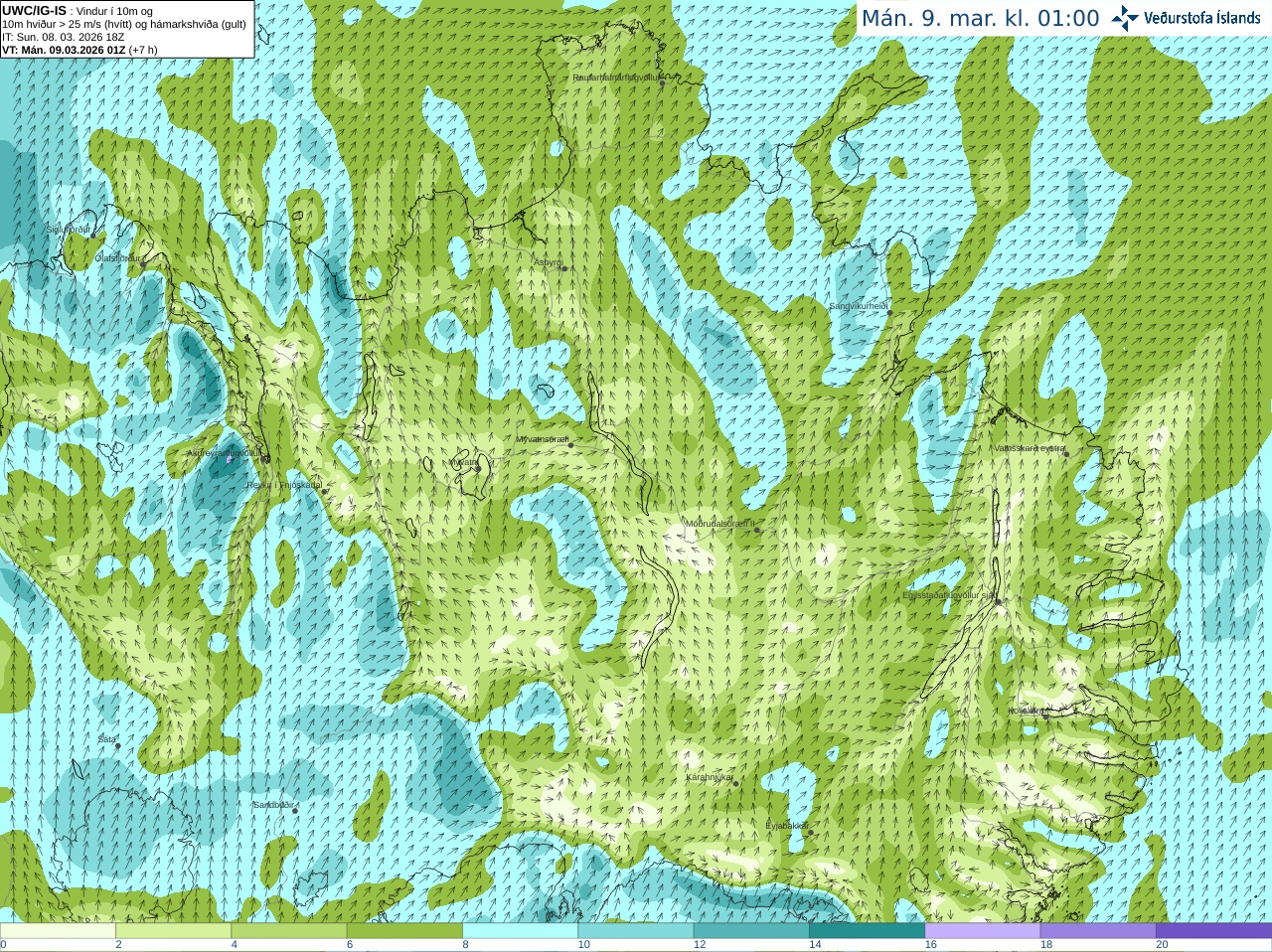
Task: Click the Kárahnjúkar station label
Action: click(711, 777)
